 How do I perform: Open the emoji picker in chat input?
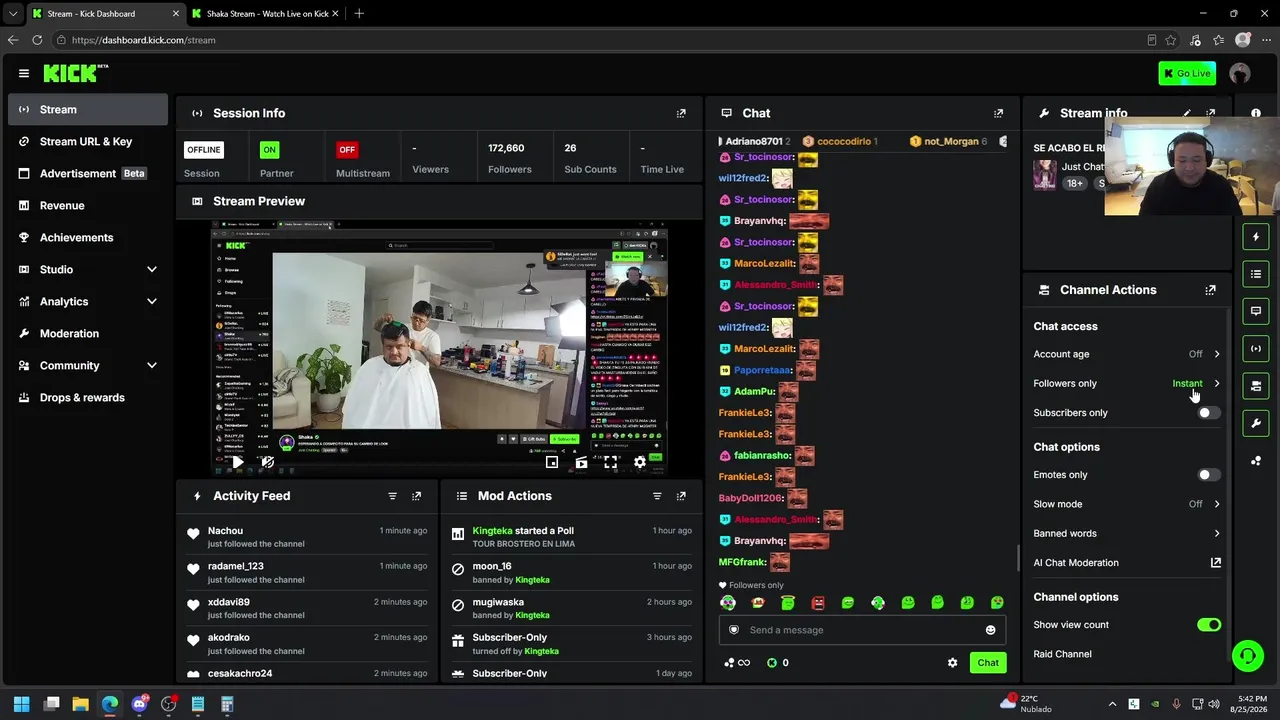coord(991,630)
